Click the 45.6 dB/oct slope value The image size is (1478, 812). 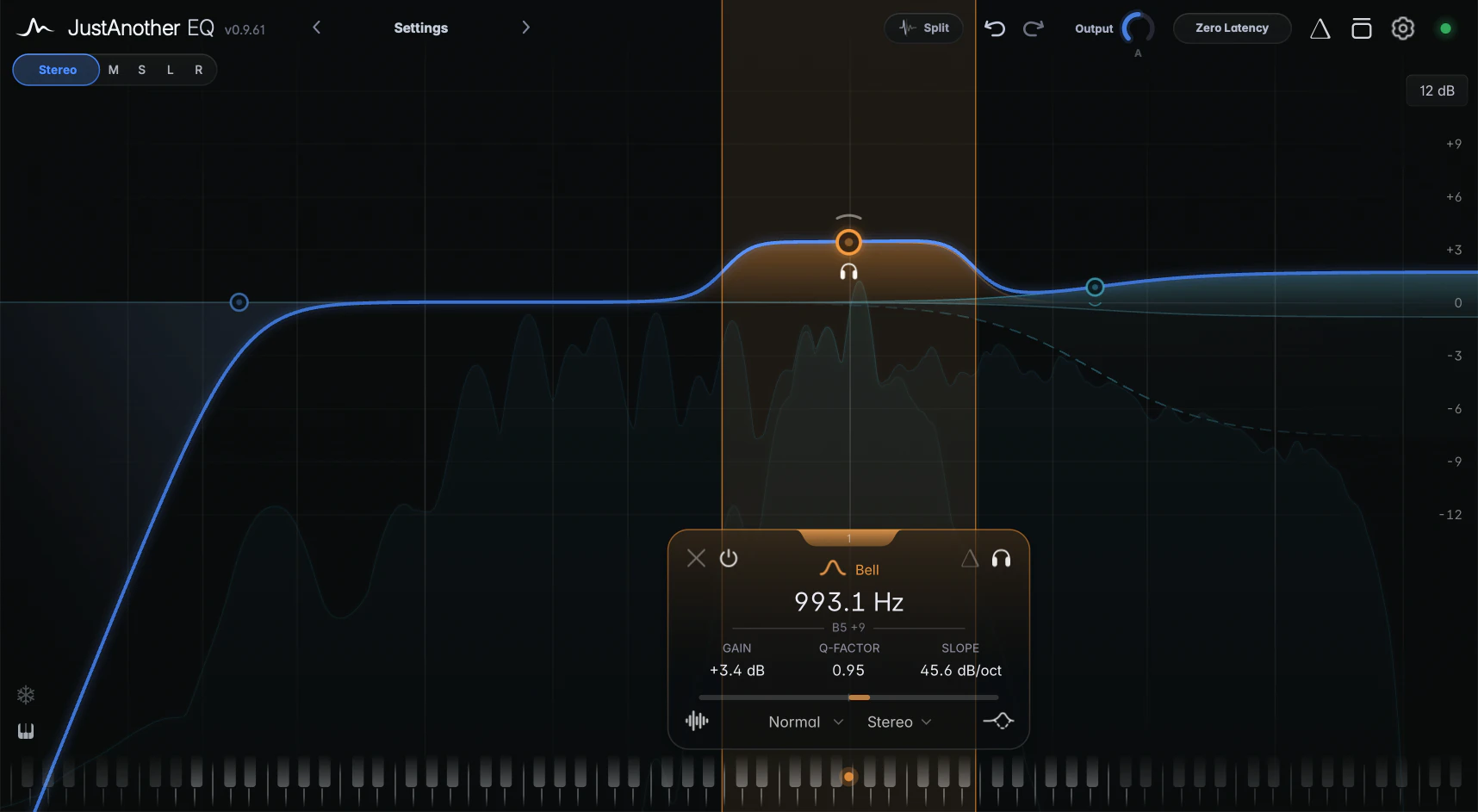(x=960, y=670)
